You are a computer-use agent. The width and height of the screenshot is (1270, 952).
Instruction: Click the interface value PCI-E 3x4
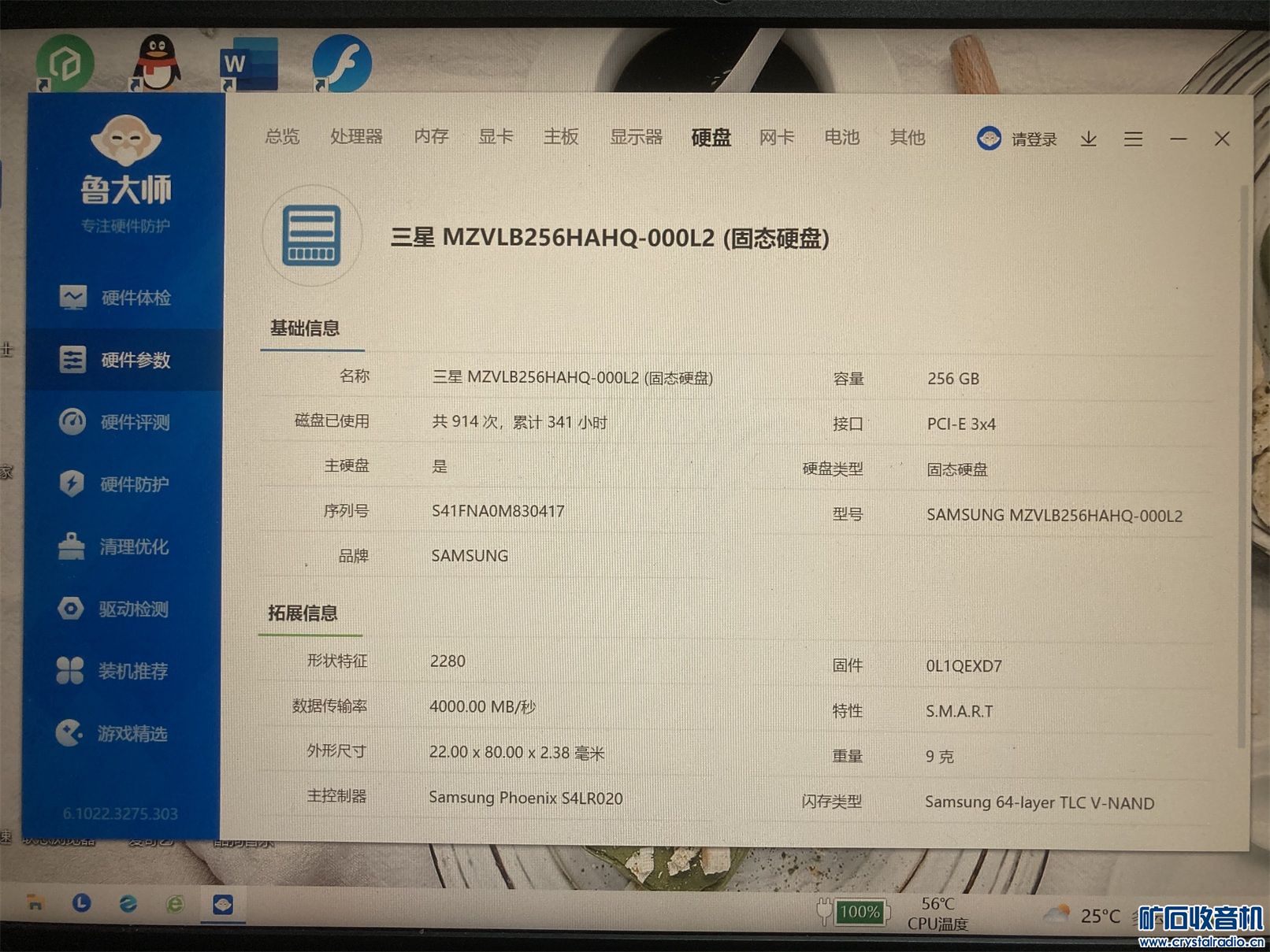[961, 424]
